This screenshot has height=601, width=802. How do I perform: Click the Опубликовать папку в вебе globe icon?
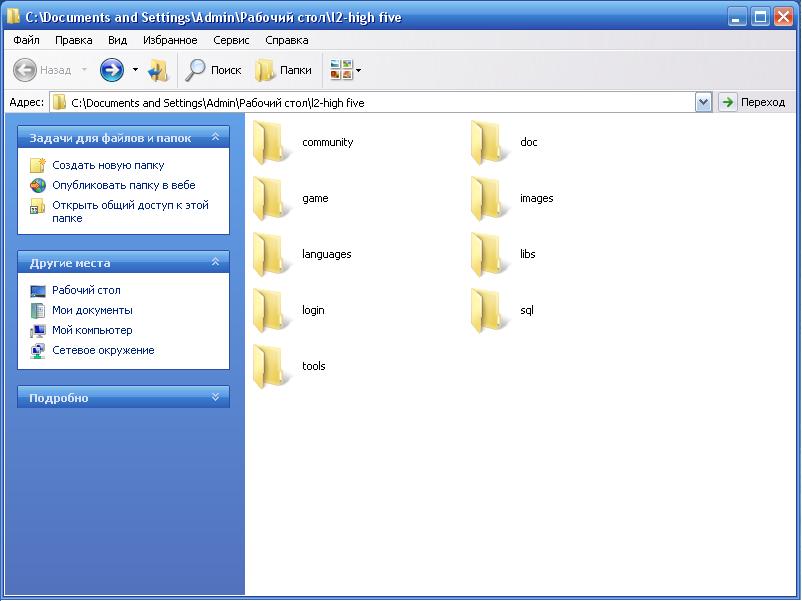38,185
